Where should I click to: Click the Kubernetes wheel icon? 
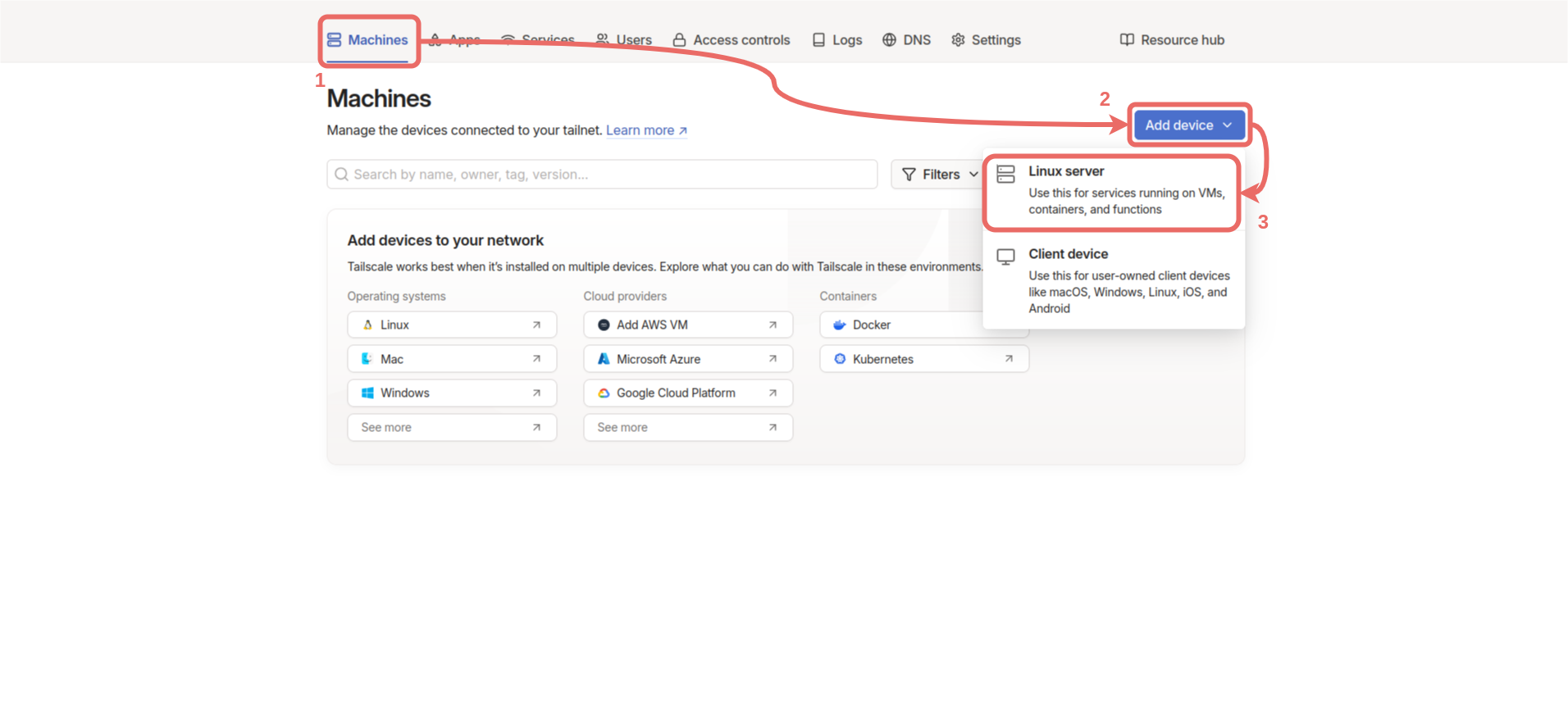pos(840,359)
